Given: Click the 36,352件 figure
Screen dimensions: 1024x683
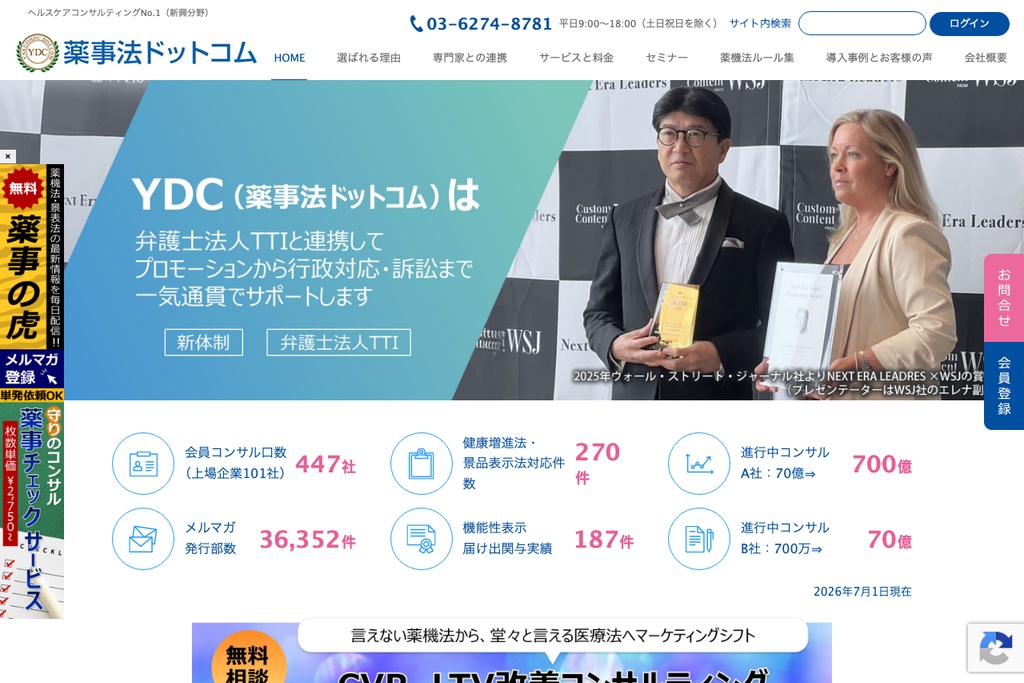Looking at the screenshot, I should click(x=308, y=539).
